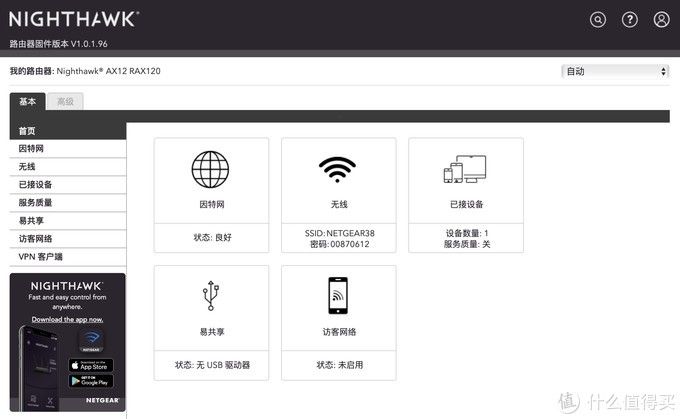Click the 易共享 tile label
The image size is (680, 419).
[212, 332]
